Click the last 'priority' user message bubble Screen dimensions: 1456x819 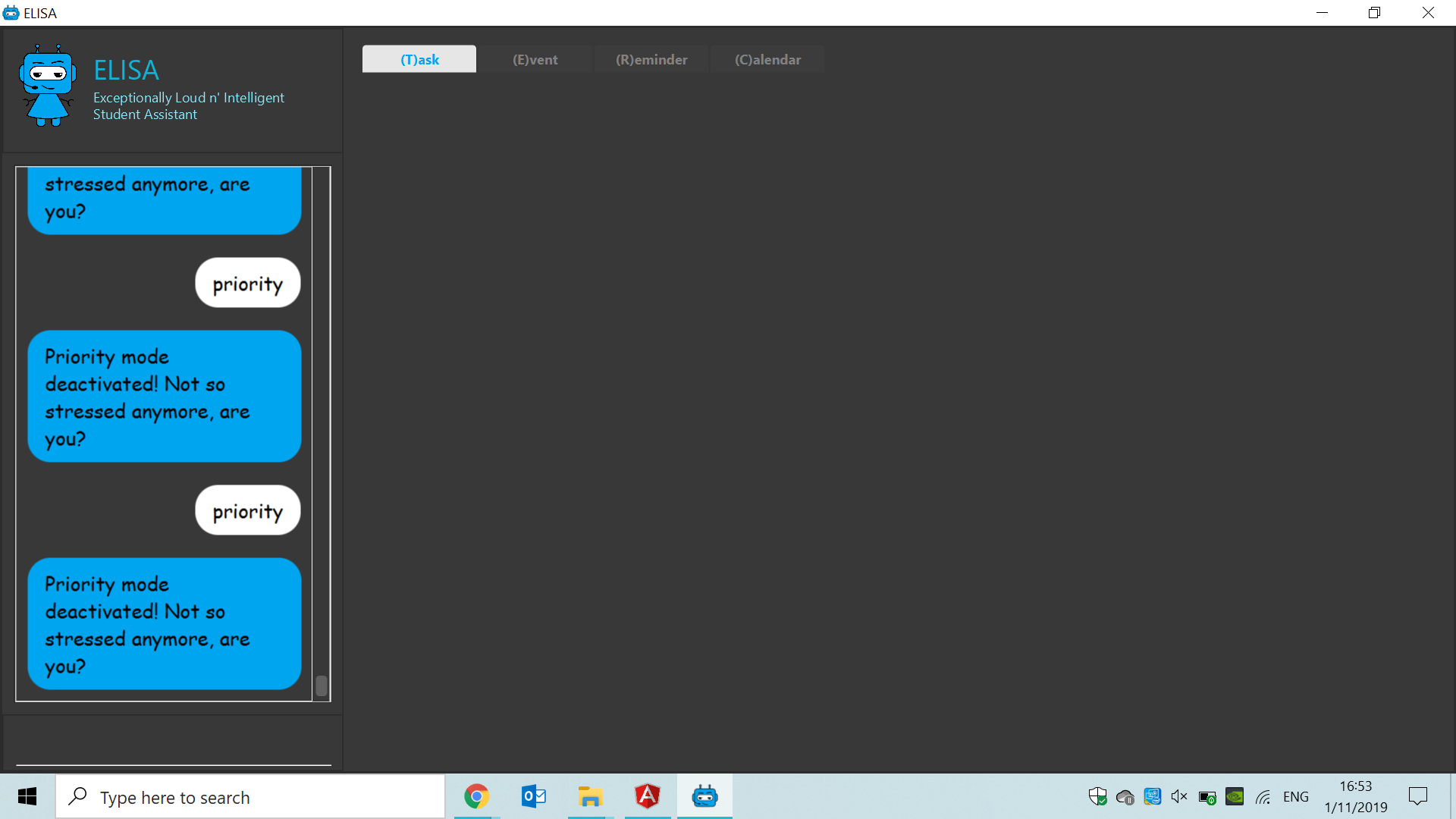click(248, 510)
